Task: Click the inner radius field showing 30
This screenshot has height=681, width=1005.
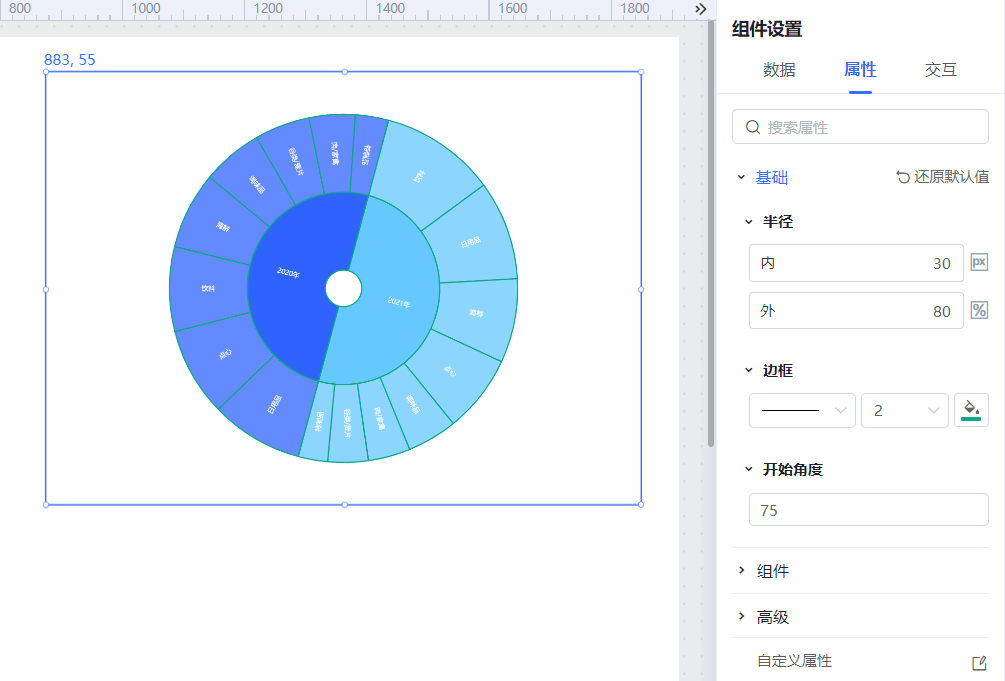Action: (x=856, y=263)
